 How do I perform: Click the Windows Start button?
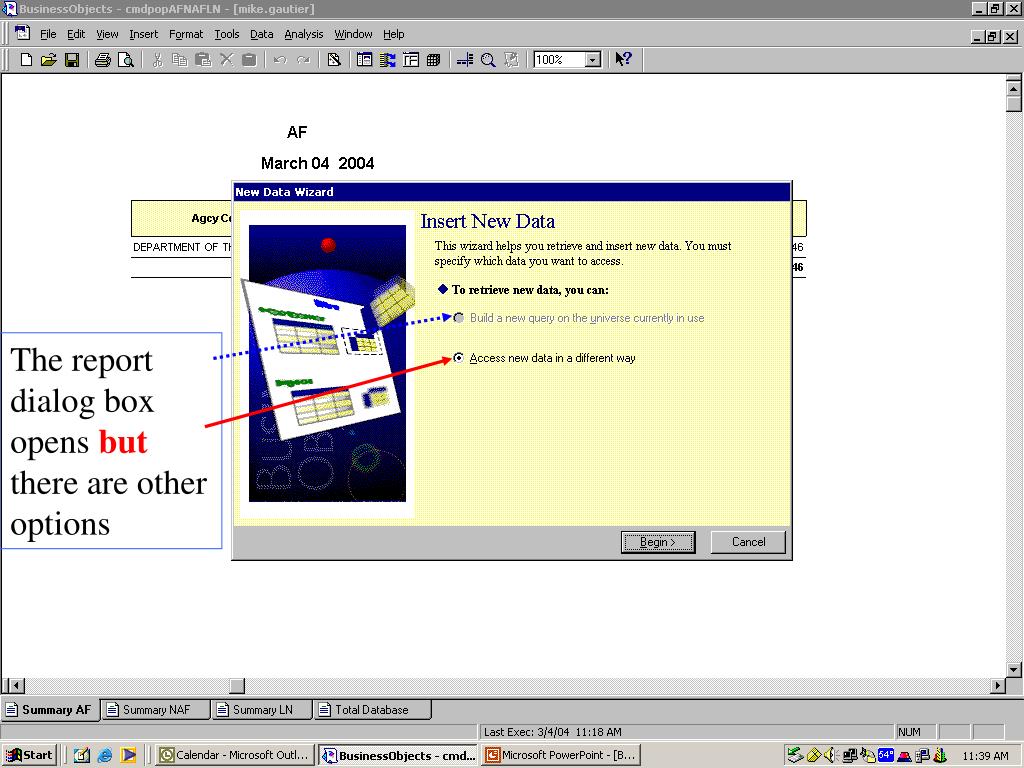[x=29, y=755]
